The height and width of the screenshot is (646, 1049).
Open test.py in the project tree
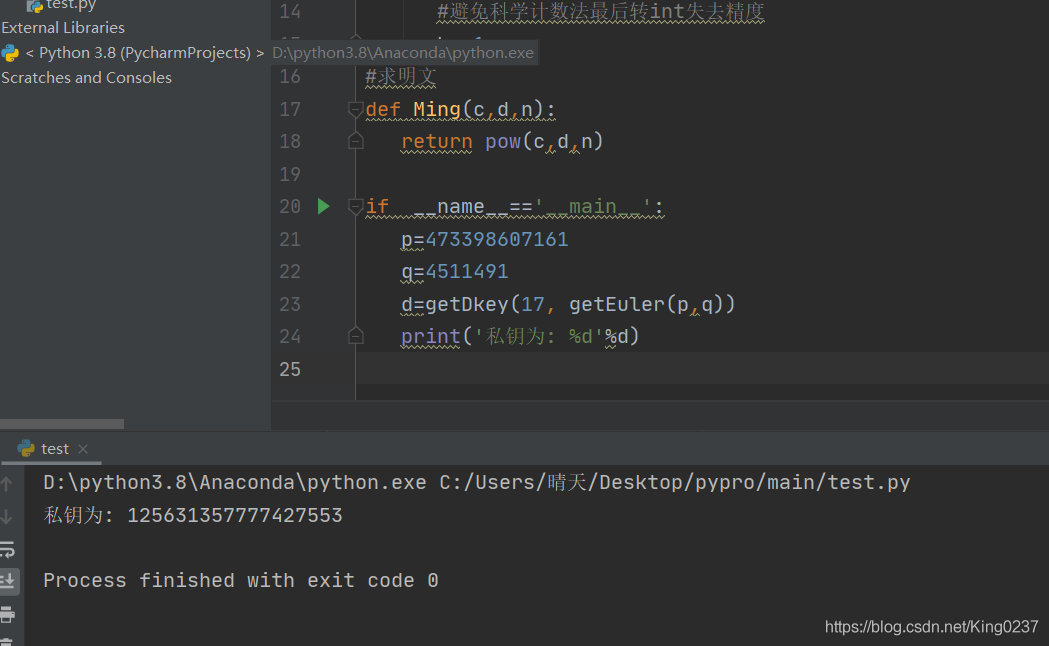[71, 5]
